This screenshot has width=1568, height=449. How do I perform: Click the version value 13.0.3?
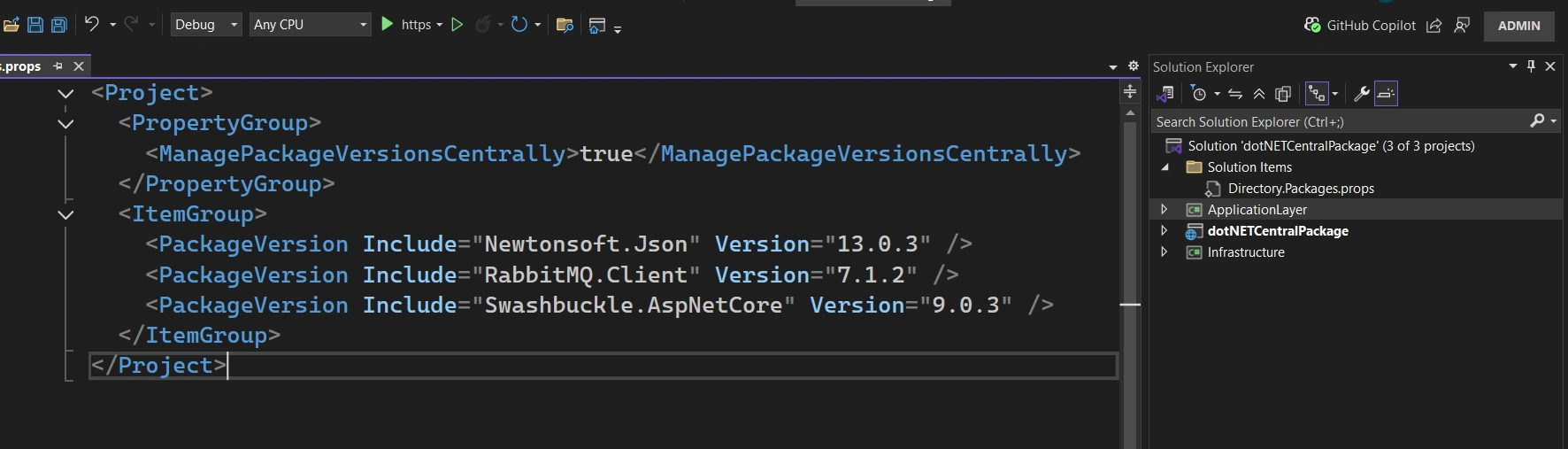[x=878, y=244]
